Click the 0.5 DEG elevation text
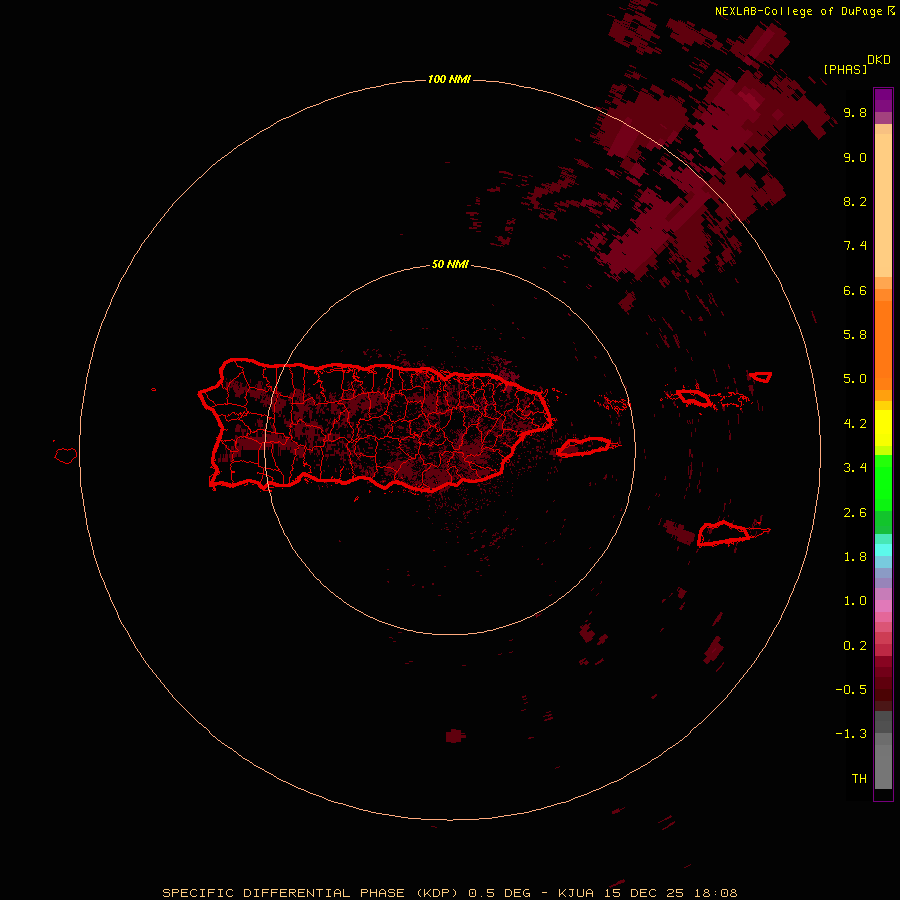The height and width of the screenshot is (900, 900). pos(501,893)
